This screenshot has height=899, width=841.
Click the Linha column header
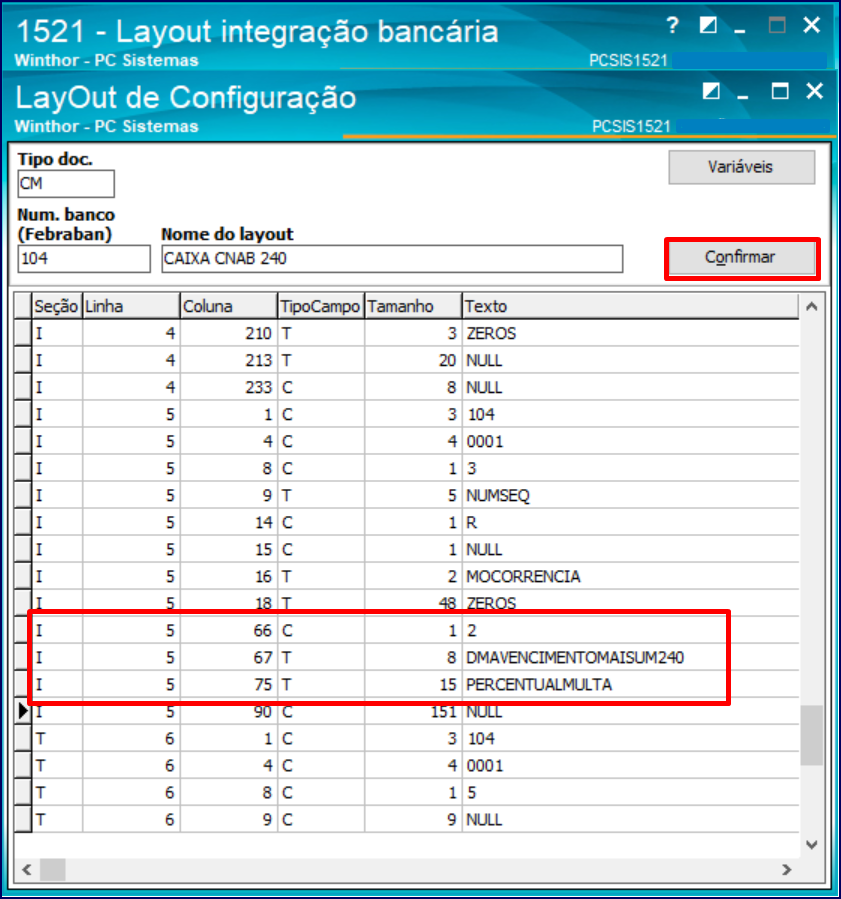tap(131, 306)
